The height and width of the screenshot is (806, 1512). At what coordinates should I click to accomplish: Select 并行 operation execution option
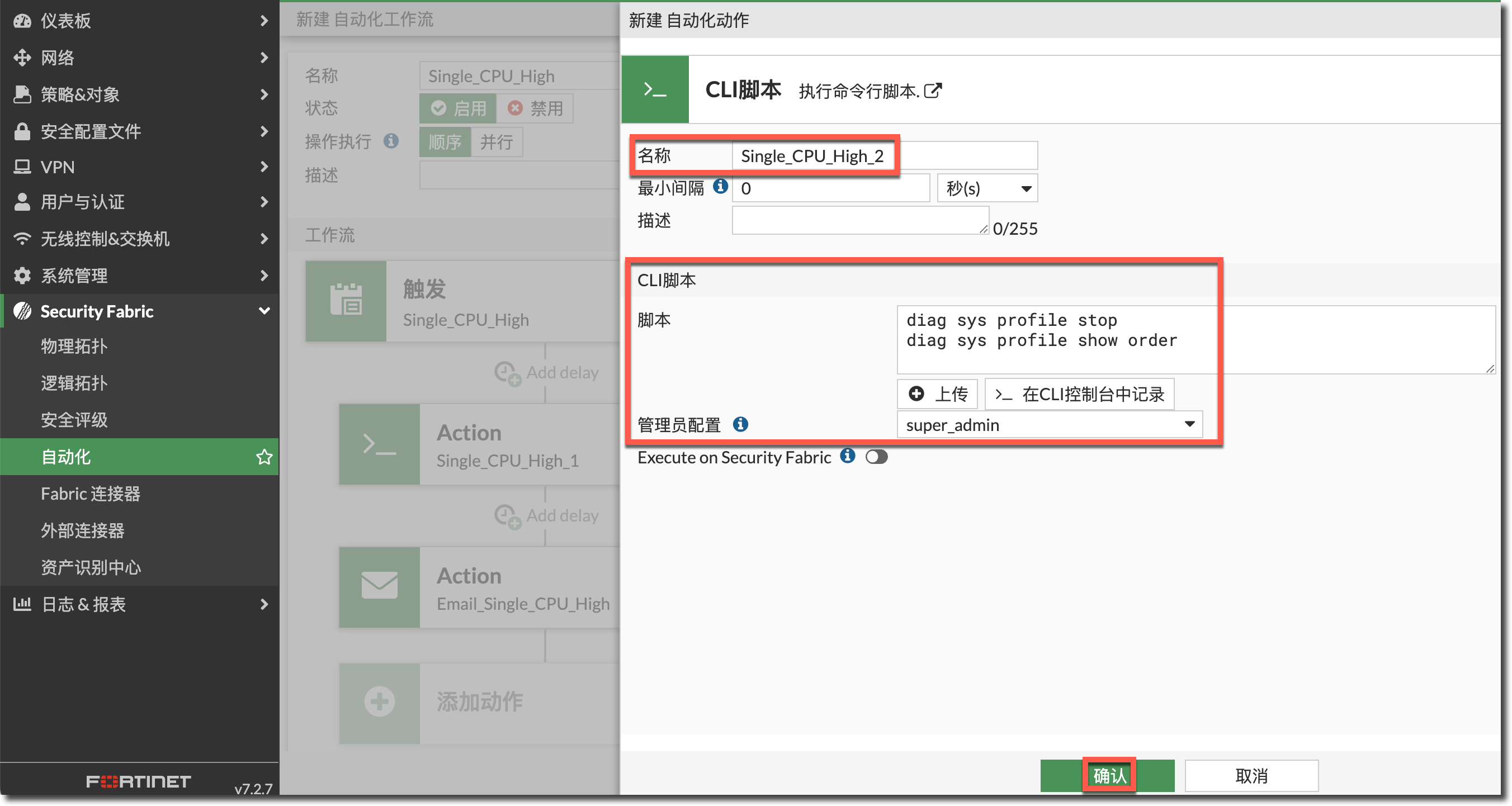496,142
